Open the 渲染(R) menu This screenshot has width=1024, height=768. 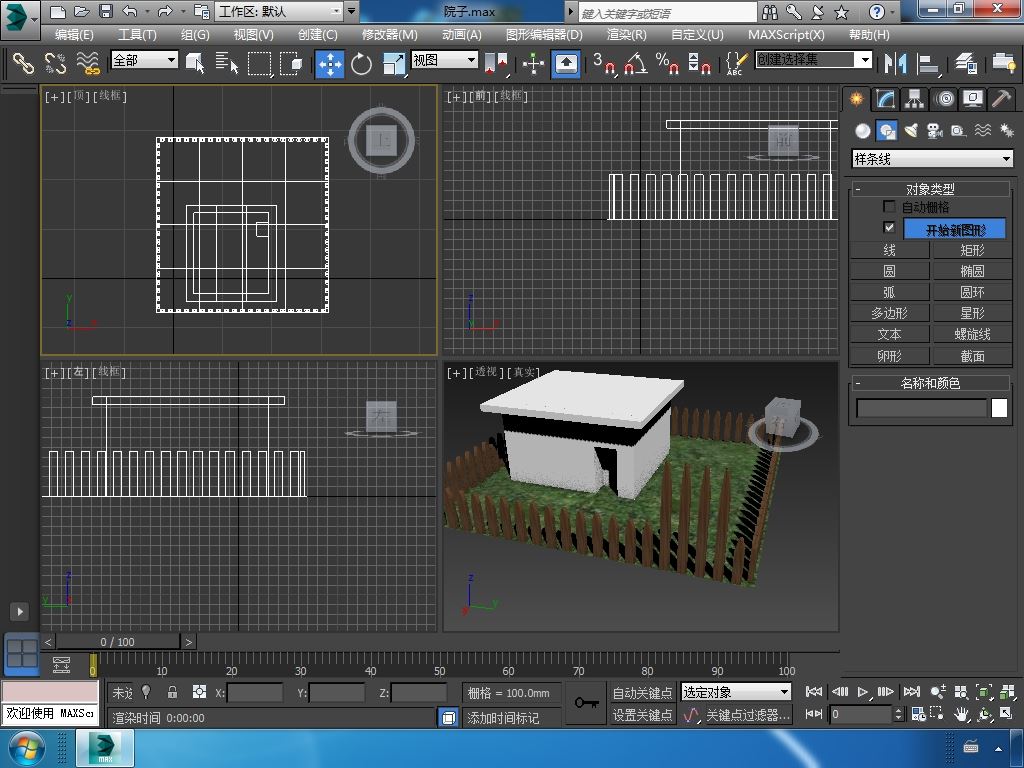626,34
